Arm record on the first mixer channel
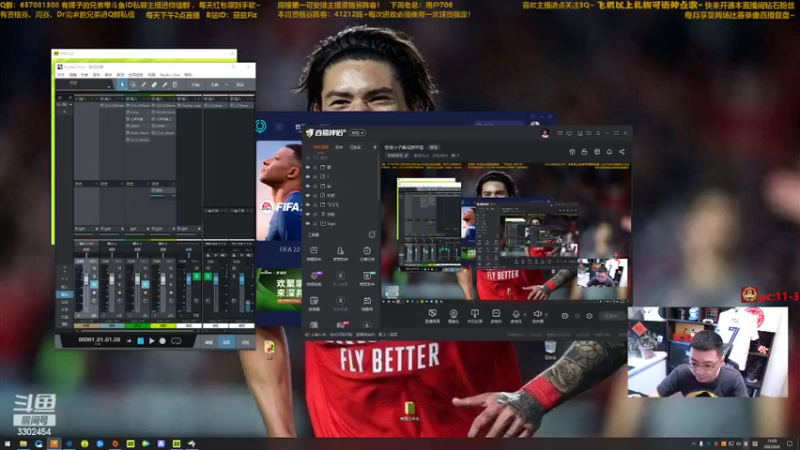 tap(94, 293)
